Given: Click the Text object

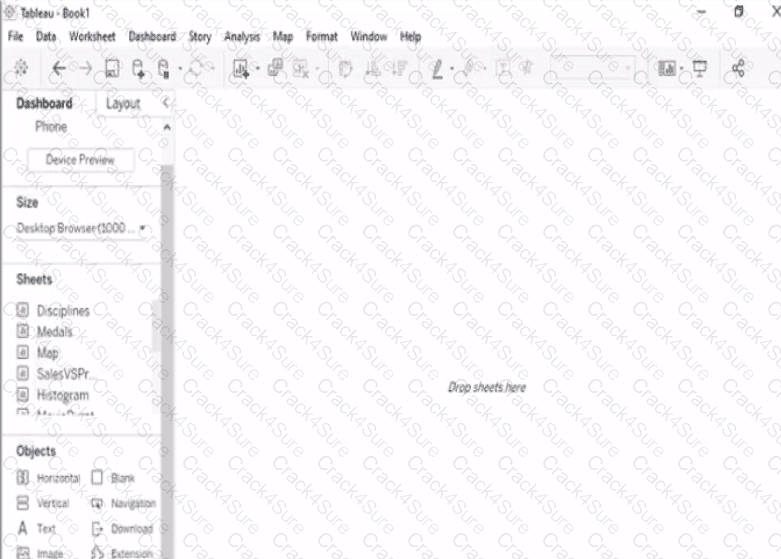Looking at the screenshot, I should (37, 528).
